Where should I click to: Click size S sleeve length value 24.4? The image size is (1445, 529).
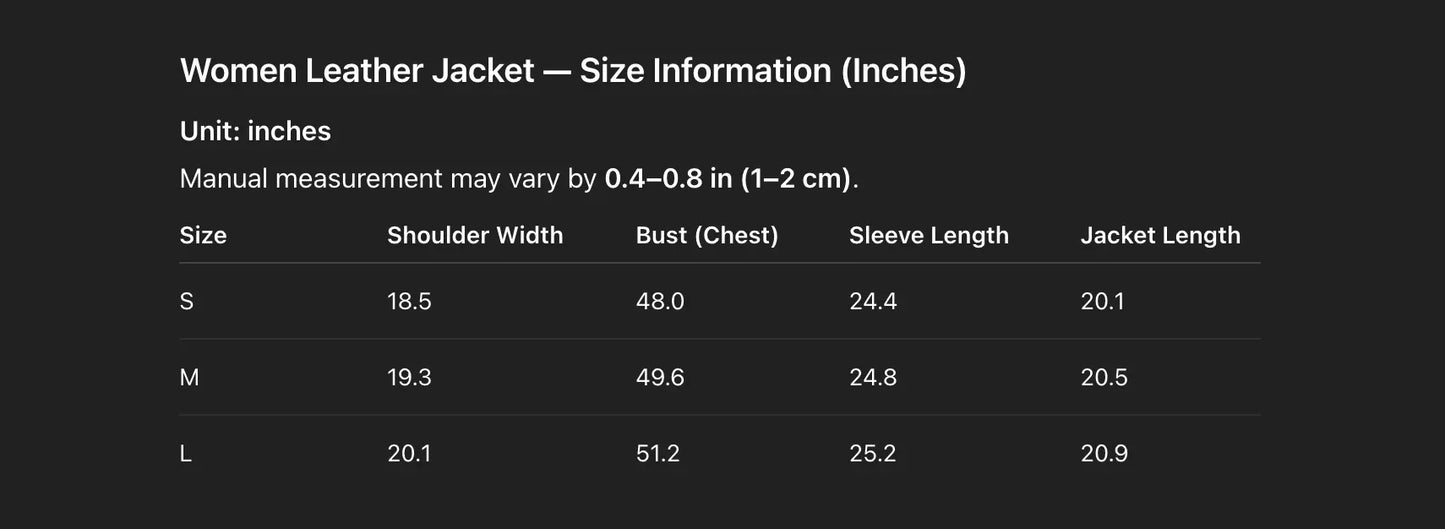click(x=873, y=301)
